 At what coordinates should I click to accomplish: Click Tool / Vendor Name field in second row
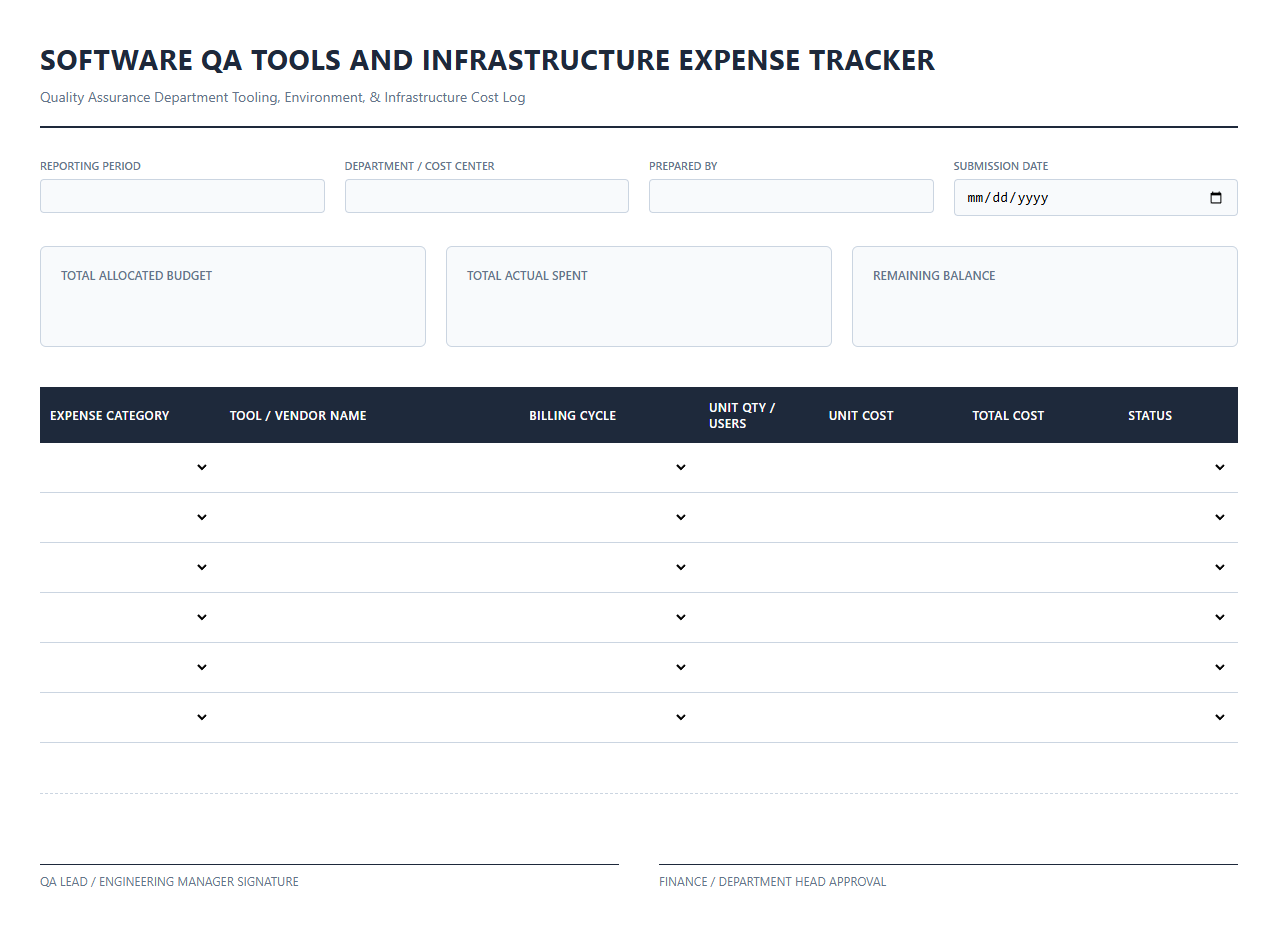click(369, 517)
